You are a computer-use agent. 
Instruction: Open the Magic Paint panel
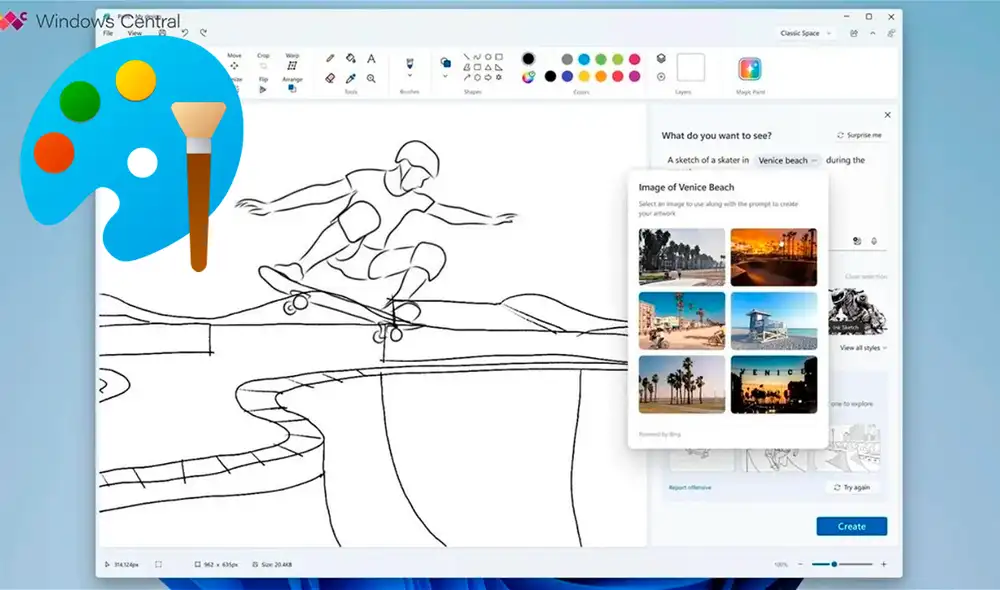[750, 70]
